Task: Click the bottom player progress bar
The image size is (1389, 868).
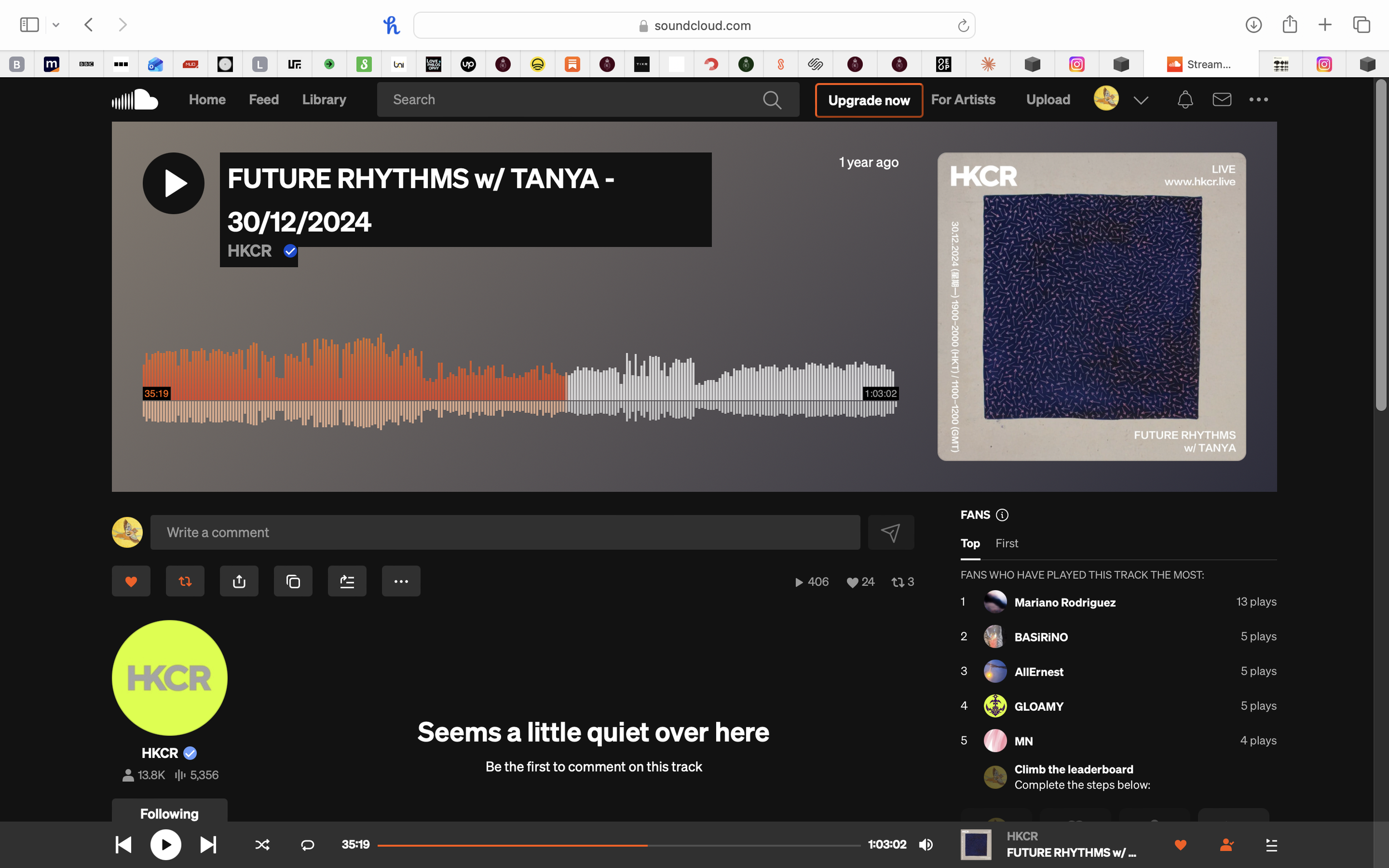Action: tap(618, 845)
